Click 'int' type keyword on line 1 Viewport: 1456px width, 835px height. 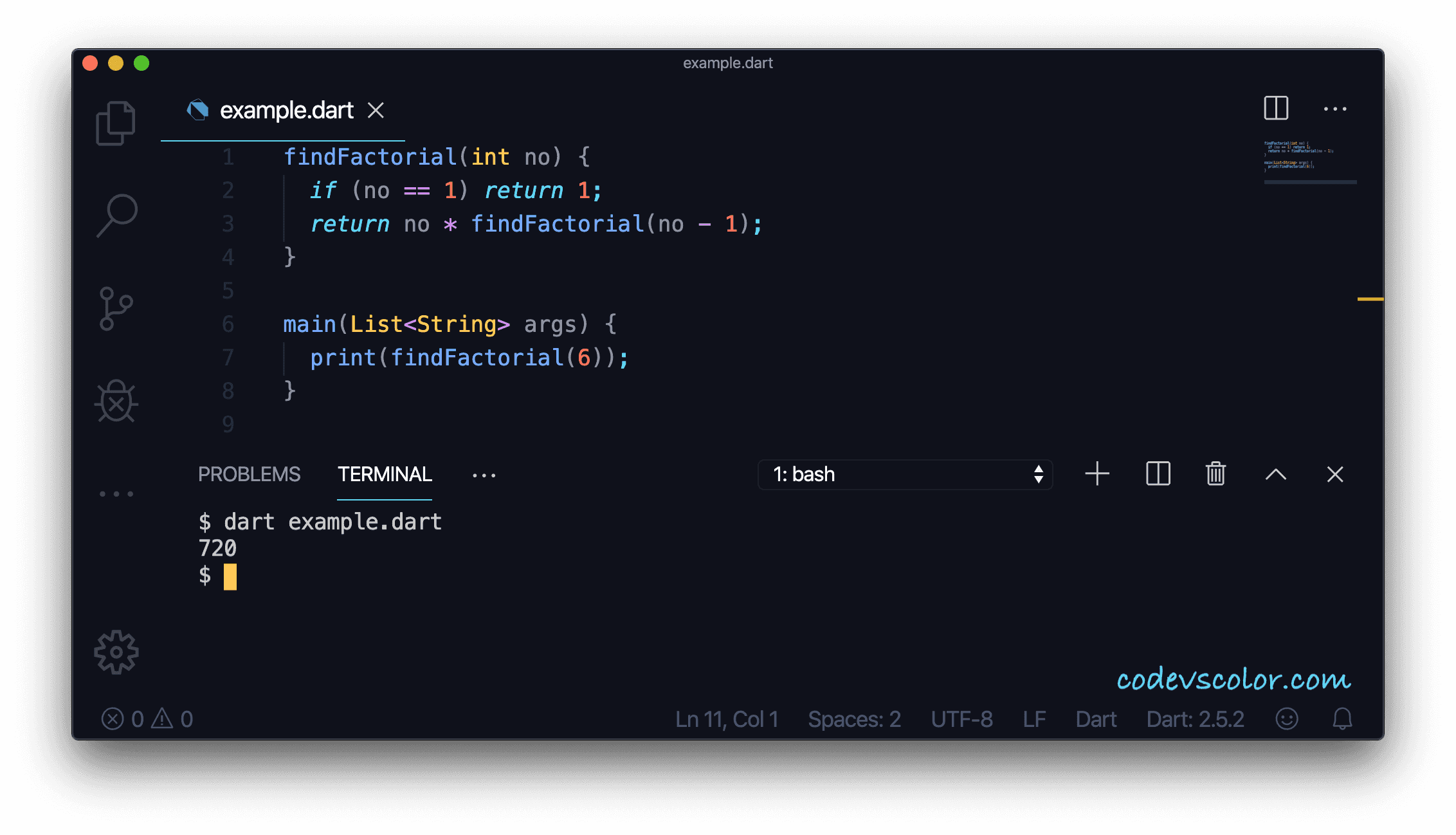tap(491, 157)
